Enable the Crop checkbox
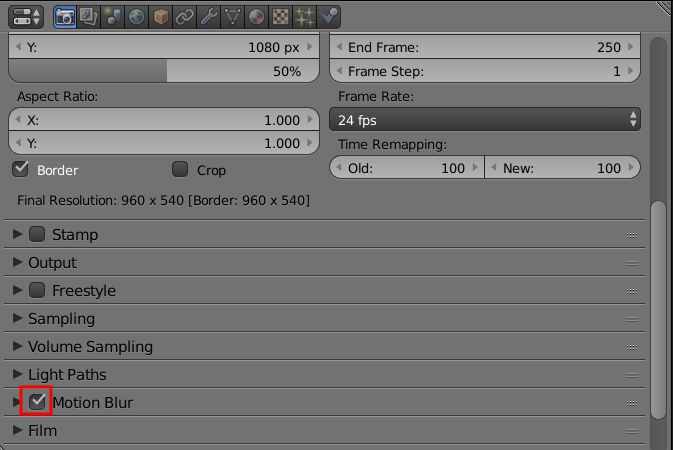This screenshot has height=450, width=673. [180, 169]
